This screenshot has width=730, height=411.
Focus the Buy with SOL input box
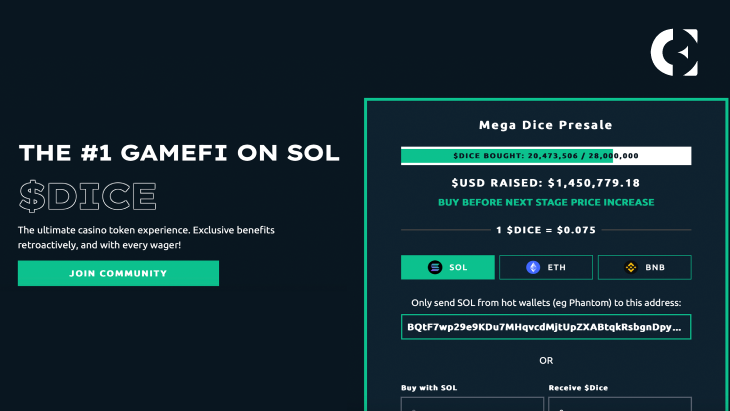(x=472, y=404)
